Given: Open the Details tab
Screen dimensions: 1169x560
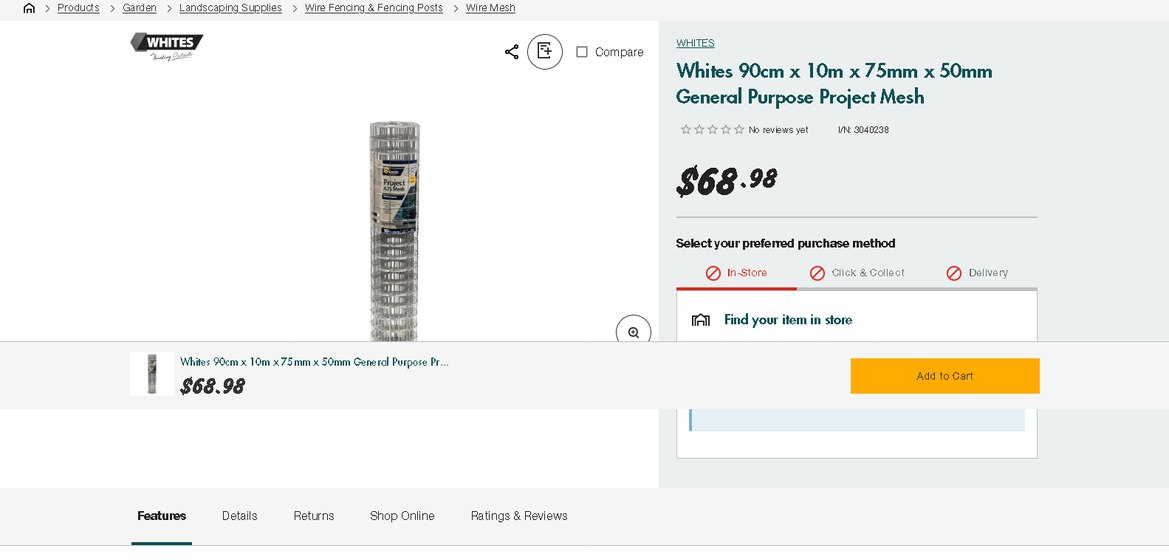Looking at the screenshot, I should tap(240, 516).
